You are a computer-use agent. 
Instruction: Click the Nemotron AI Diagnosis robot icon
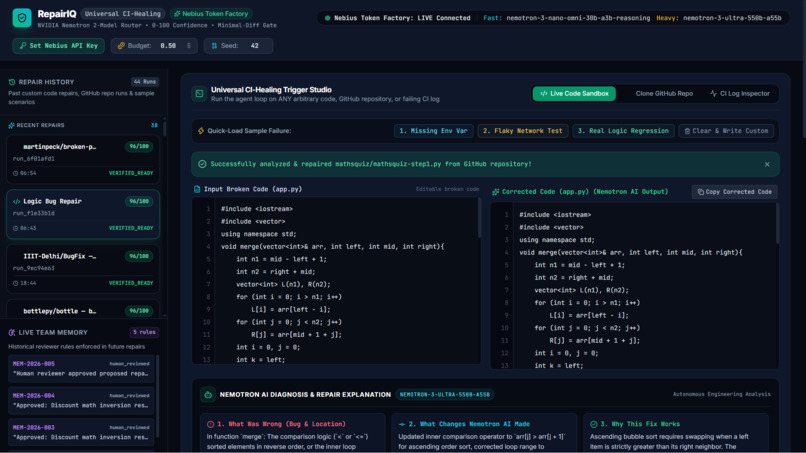tap(208, 395)
